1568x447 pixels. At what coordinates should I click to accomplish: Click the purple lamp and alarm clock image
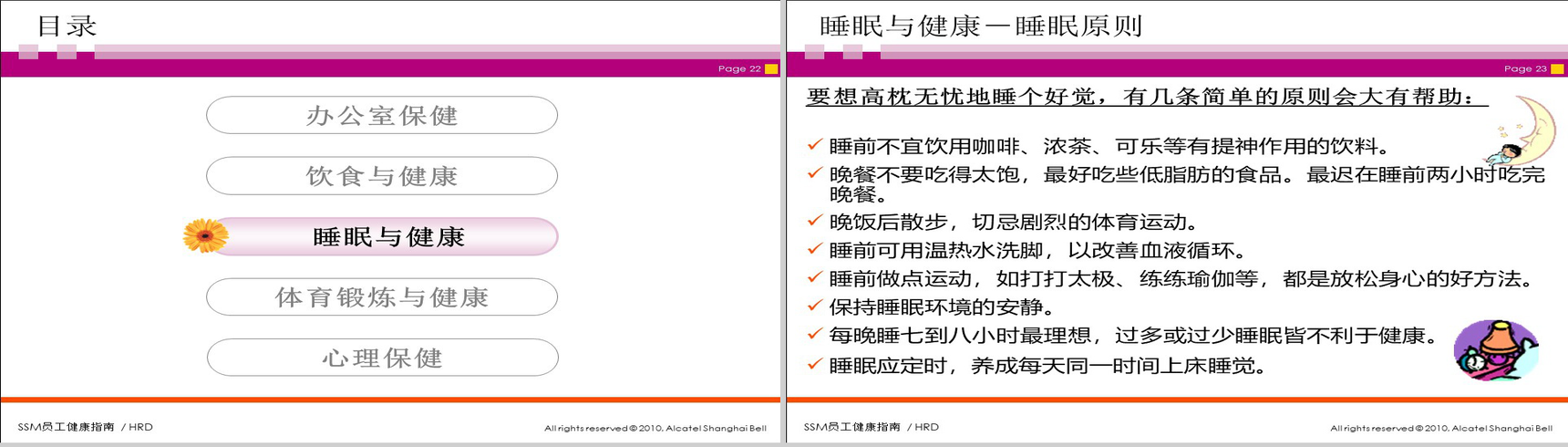(x=1496, y=349)
